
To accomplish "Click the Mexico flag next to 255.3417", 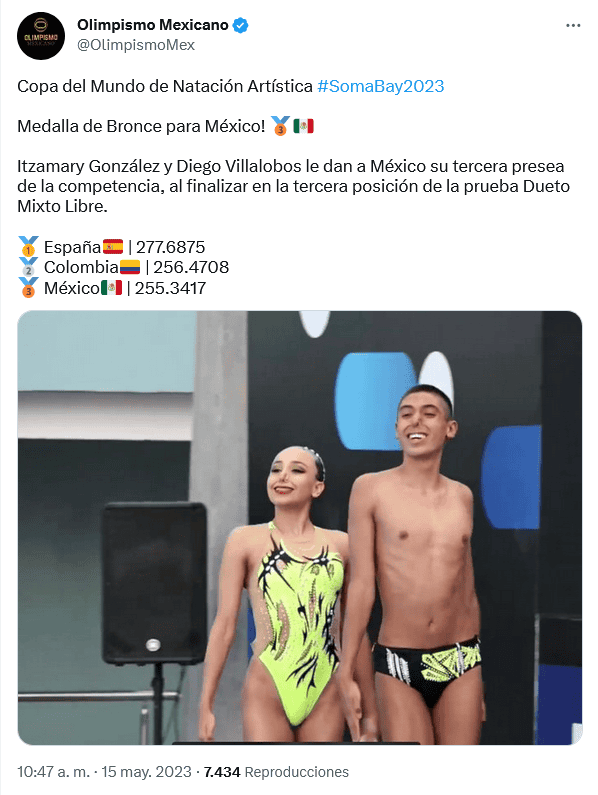I will [112, 287].
